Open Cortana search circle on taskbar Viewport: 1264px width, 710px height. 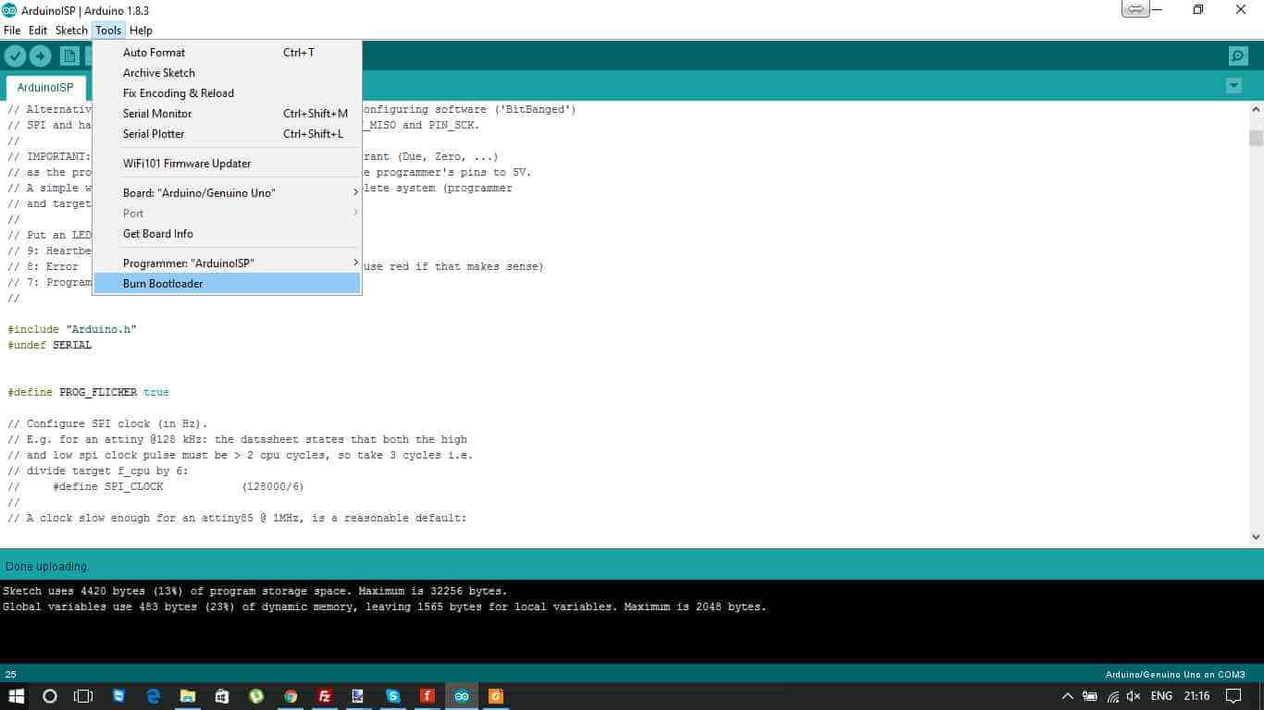pos(50,696)
